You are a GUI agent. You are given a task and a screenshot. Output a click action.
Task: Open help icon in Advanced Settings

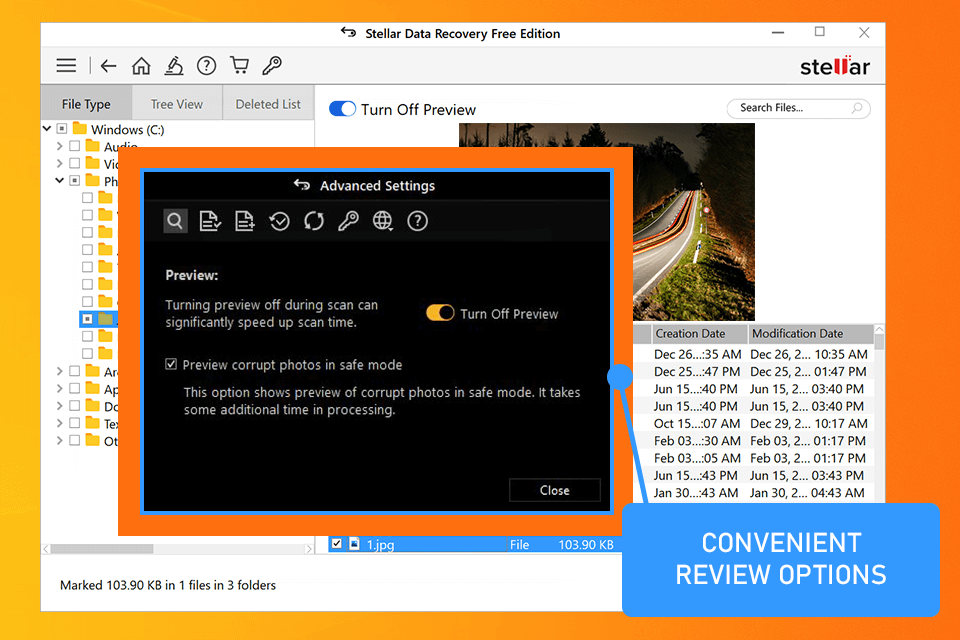click(418, 220)
